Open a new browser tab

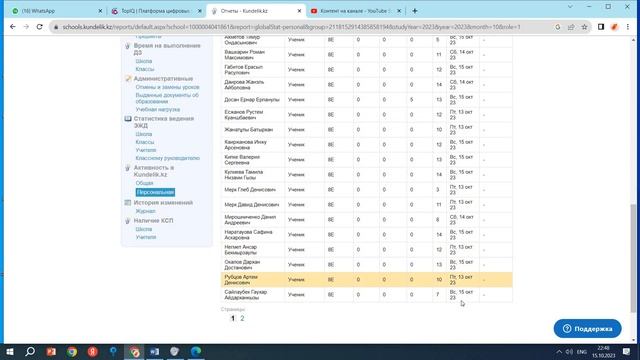pos(415,11)
